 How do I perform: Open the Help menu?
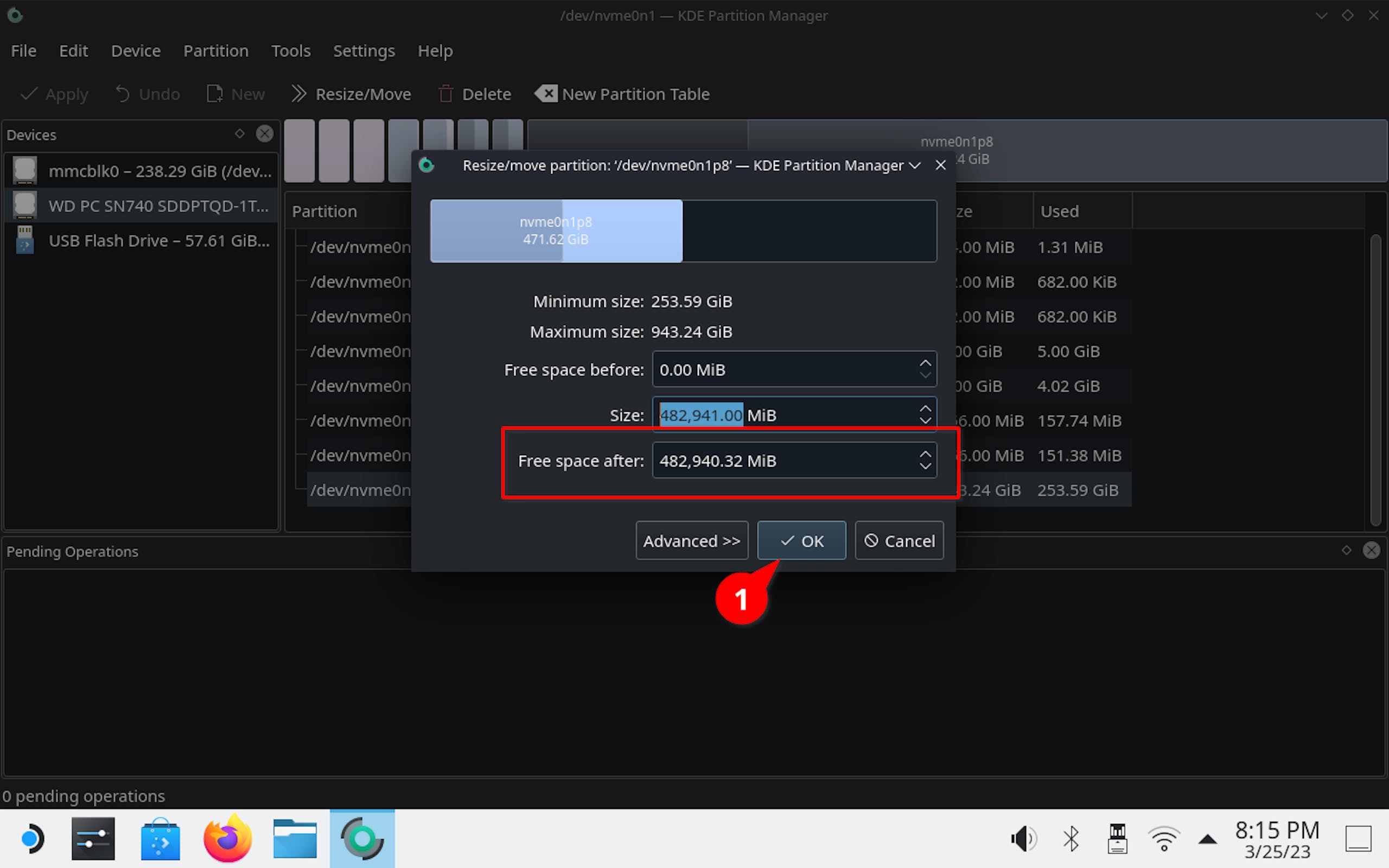click(x=435, y=50)
